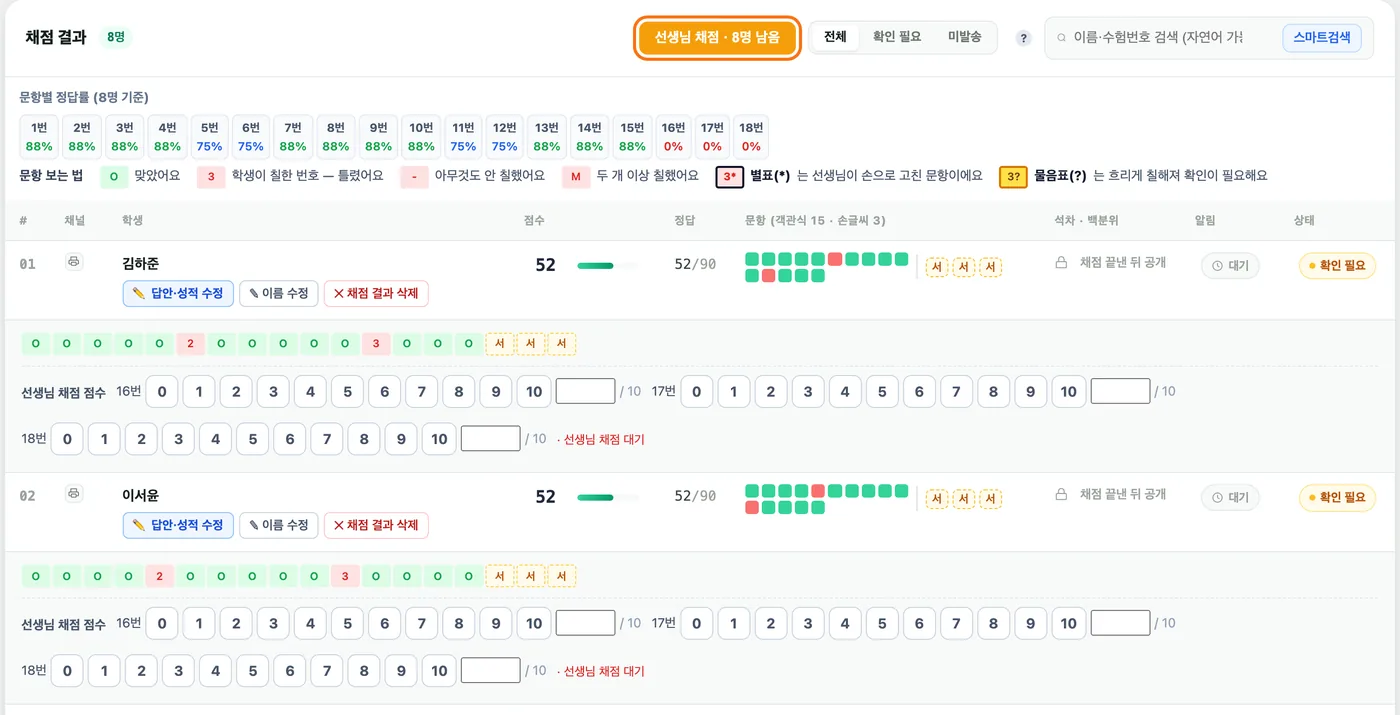Click 채점 결과 삭제 for 김하준
Screen dimensions: 1400x715
(376, 293)
